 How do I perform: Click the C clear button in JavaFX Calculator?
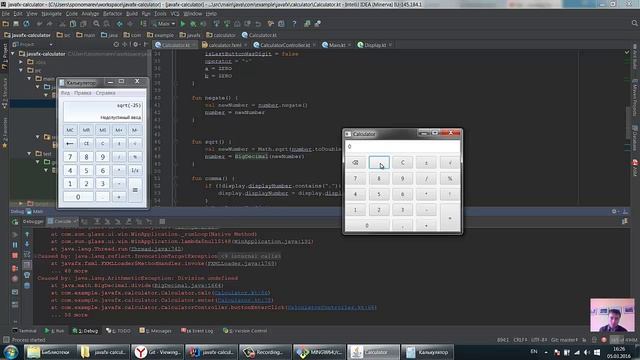tap(402, 162)
